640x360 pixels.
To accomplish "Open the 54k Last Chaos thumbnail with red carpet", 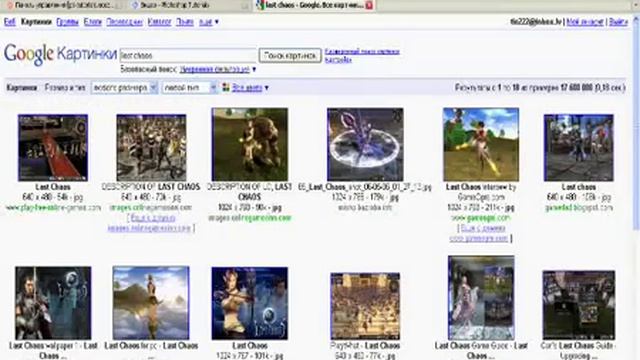I will pos(53,148).
